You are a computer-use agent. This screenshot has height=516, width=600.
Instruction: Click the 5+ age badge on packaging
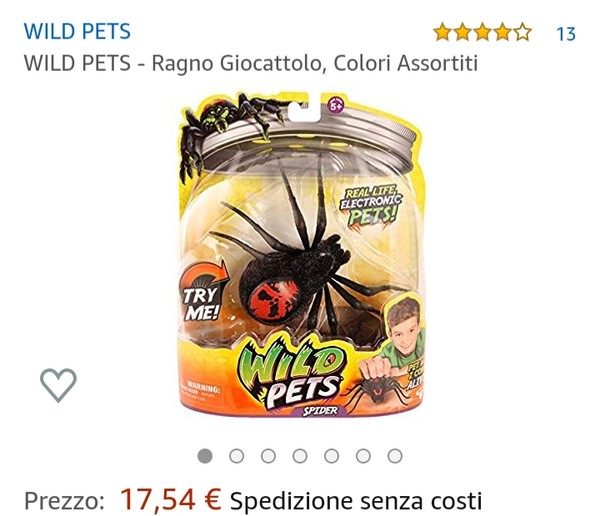[x=337, y=105]
